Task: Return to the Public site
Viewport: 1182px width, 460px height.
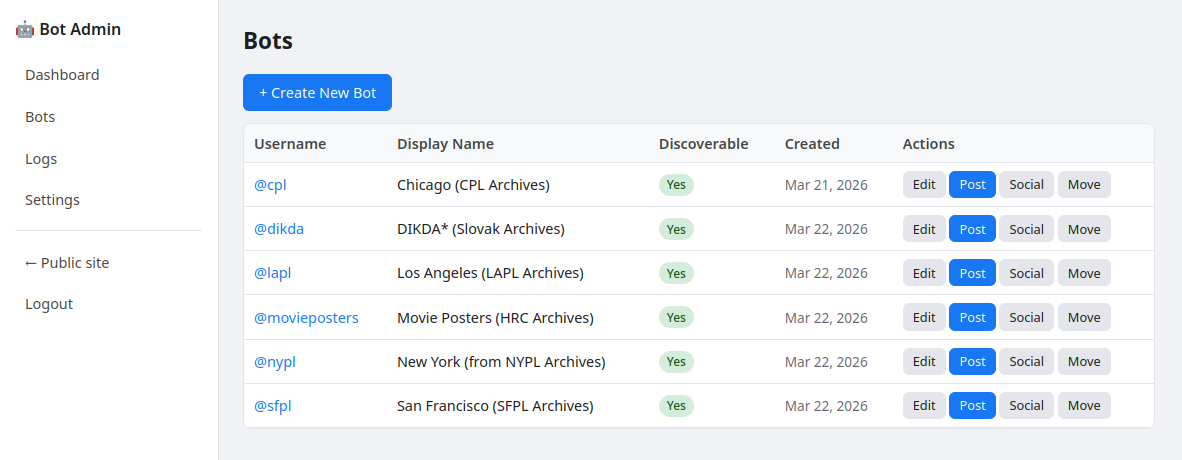Action: tap(67, 263)
